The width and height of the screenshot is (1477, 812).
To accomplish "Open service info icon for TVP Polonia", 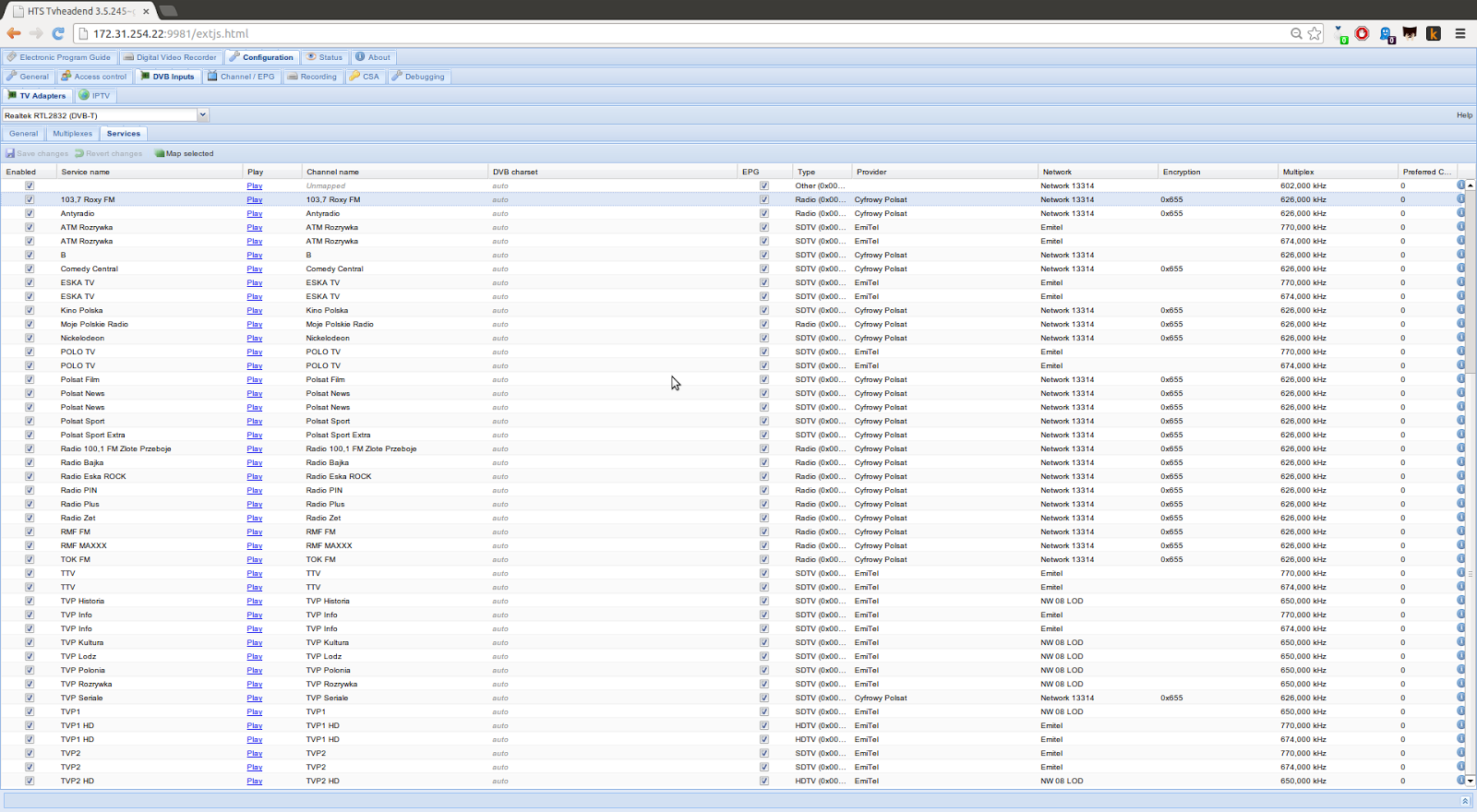I will [1460, 670].
